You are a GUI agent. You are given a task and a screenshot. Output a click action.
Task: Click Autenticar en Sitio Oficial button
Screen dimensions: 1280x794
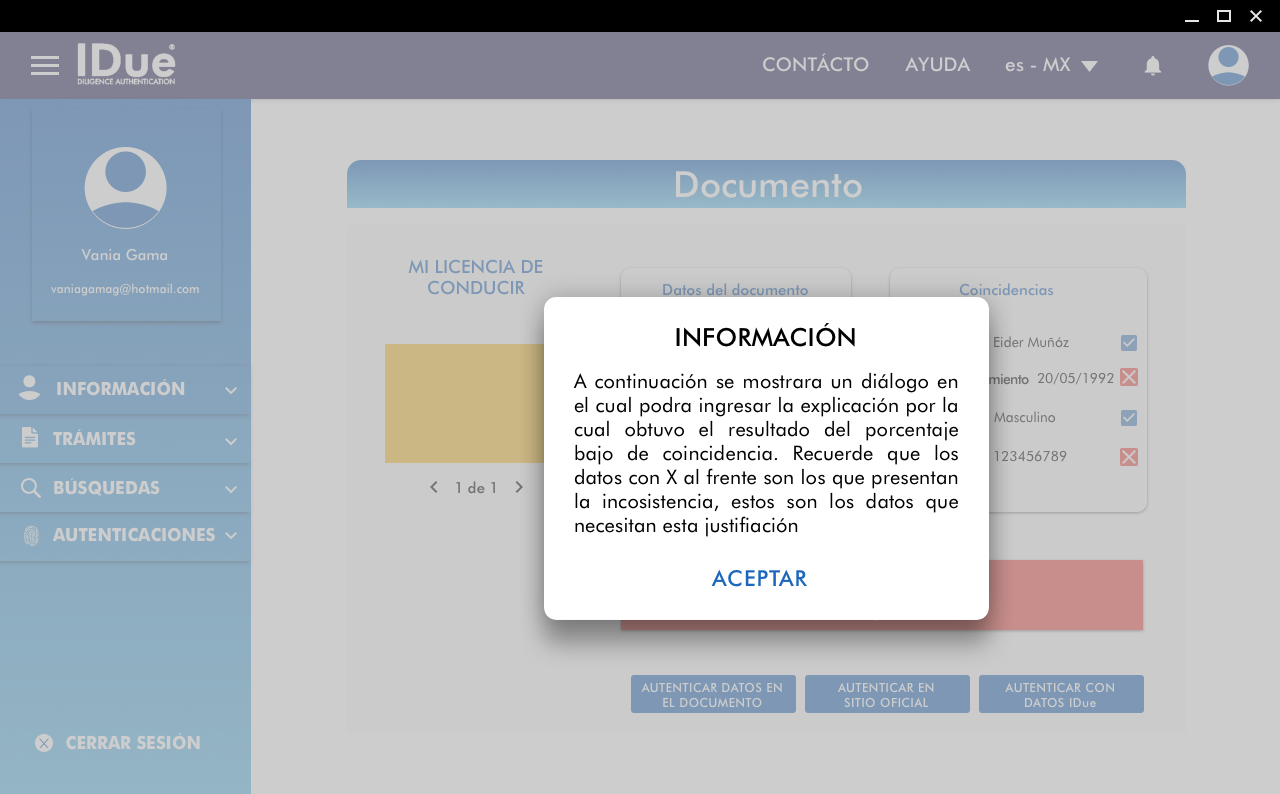tap(887, 695)
